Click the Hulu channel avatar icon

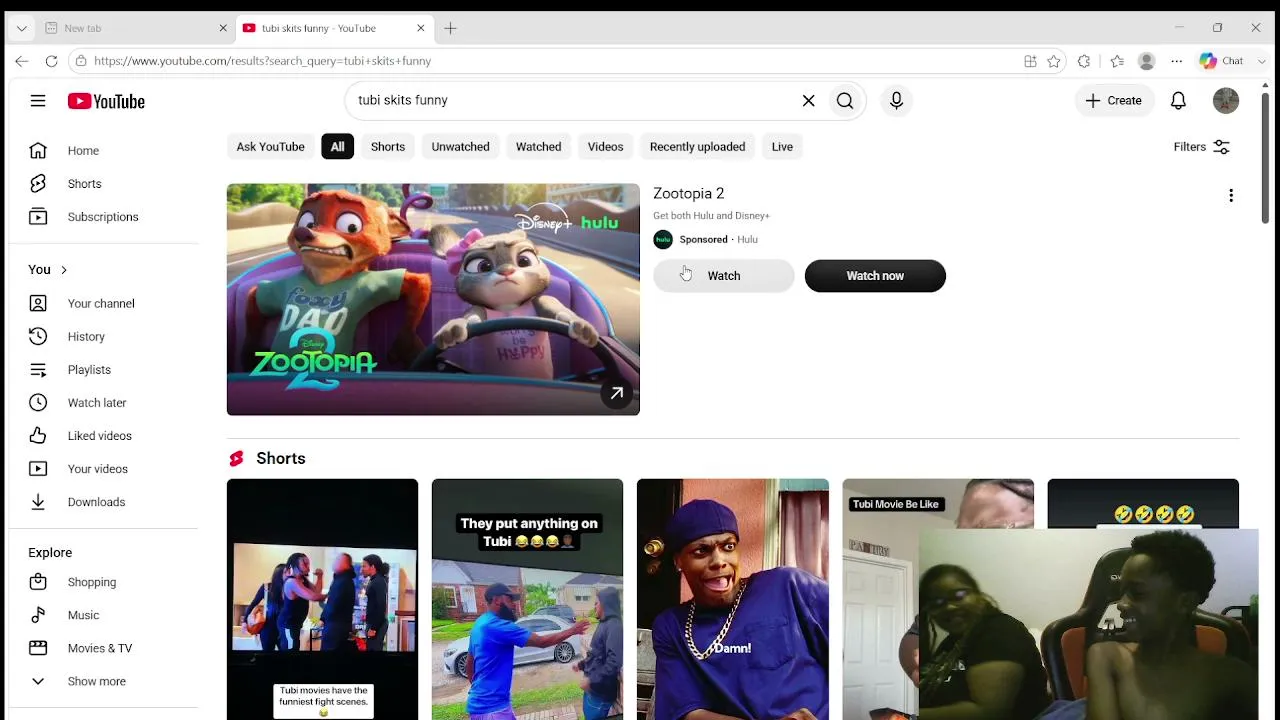[663, 240]
